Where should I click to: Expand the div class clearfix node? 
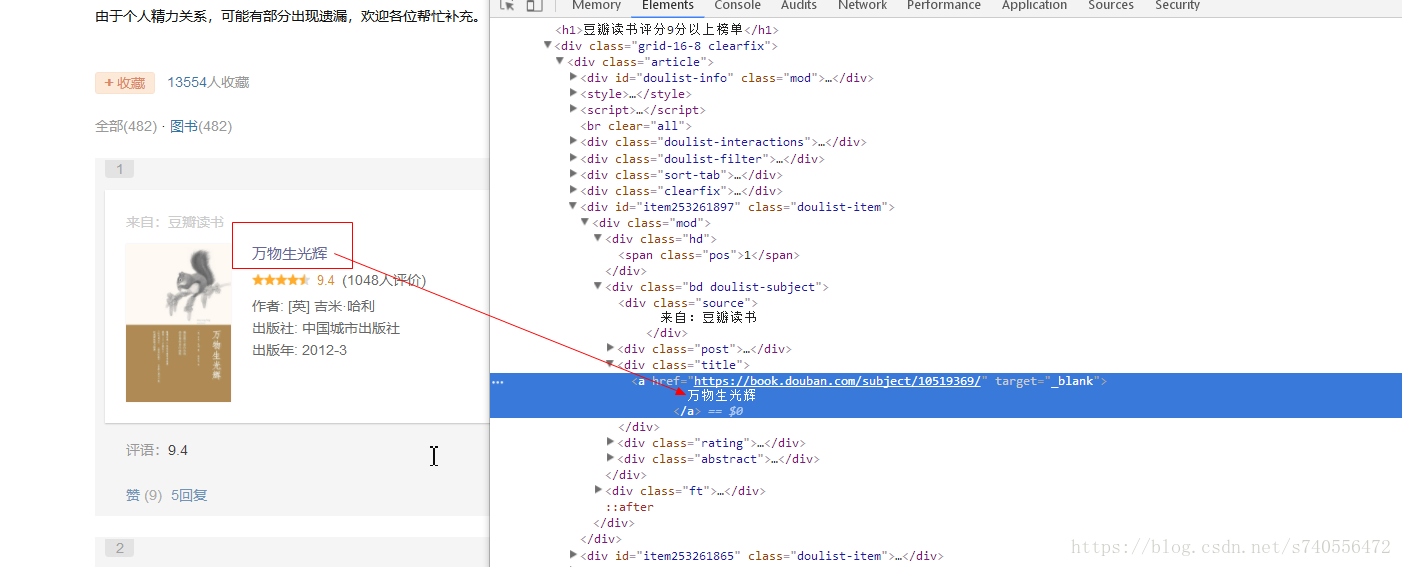click(573, 190)
